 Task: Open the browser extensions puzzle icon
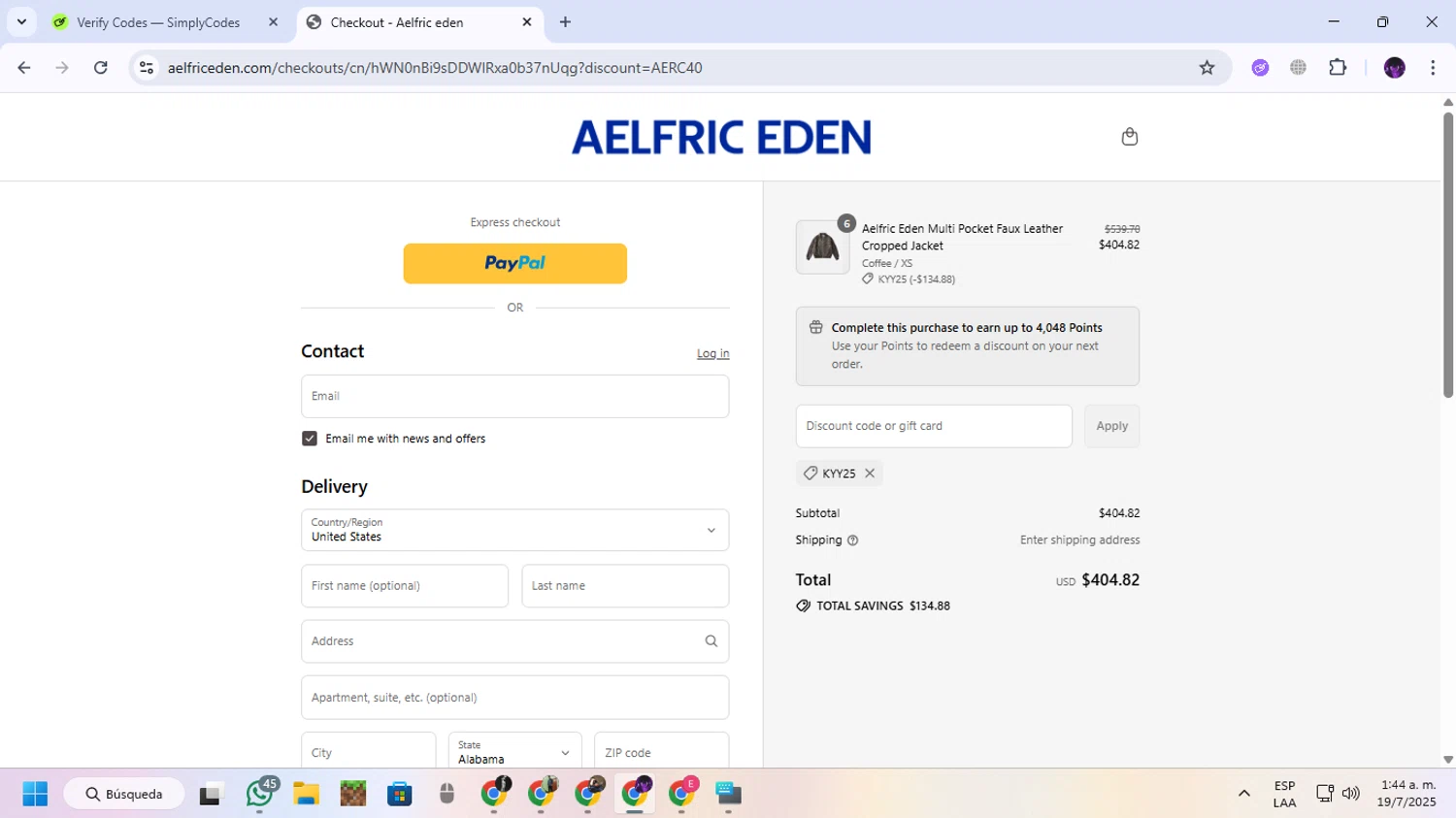point(1338,68)
